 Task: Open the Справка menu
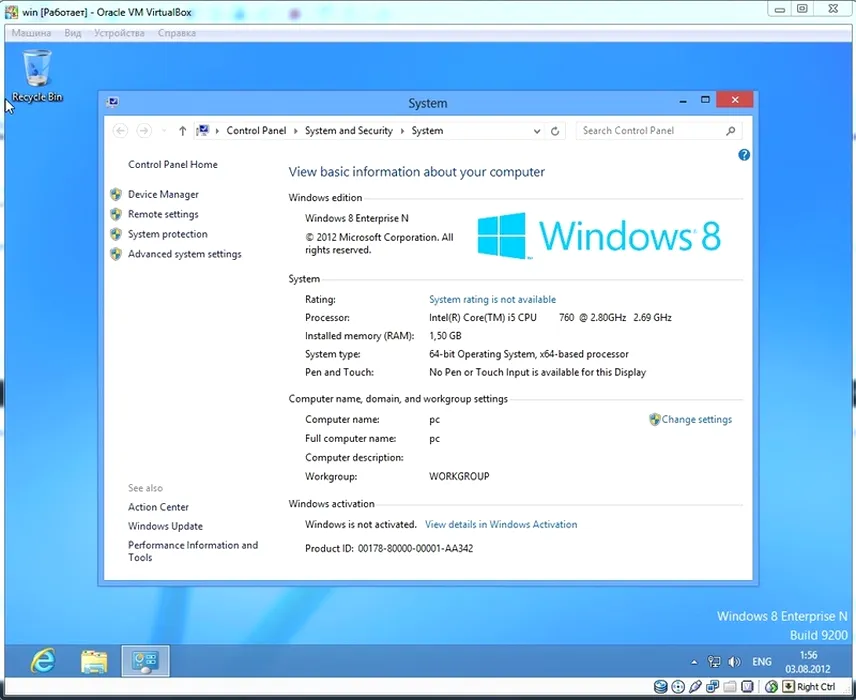tap(177, 33)
